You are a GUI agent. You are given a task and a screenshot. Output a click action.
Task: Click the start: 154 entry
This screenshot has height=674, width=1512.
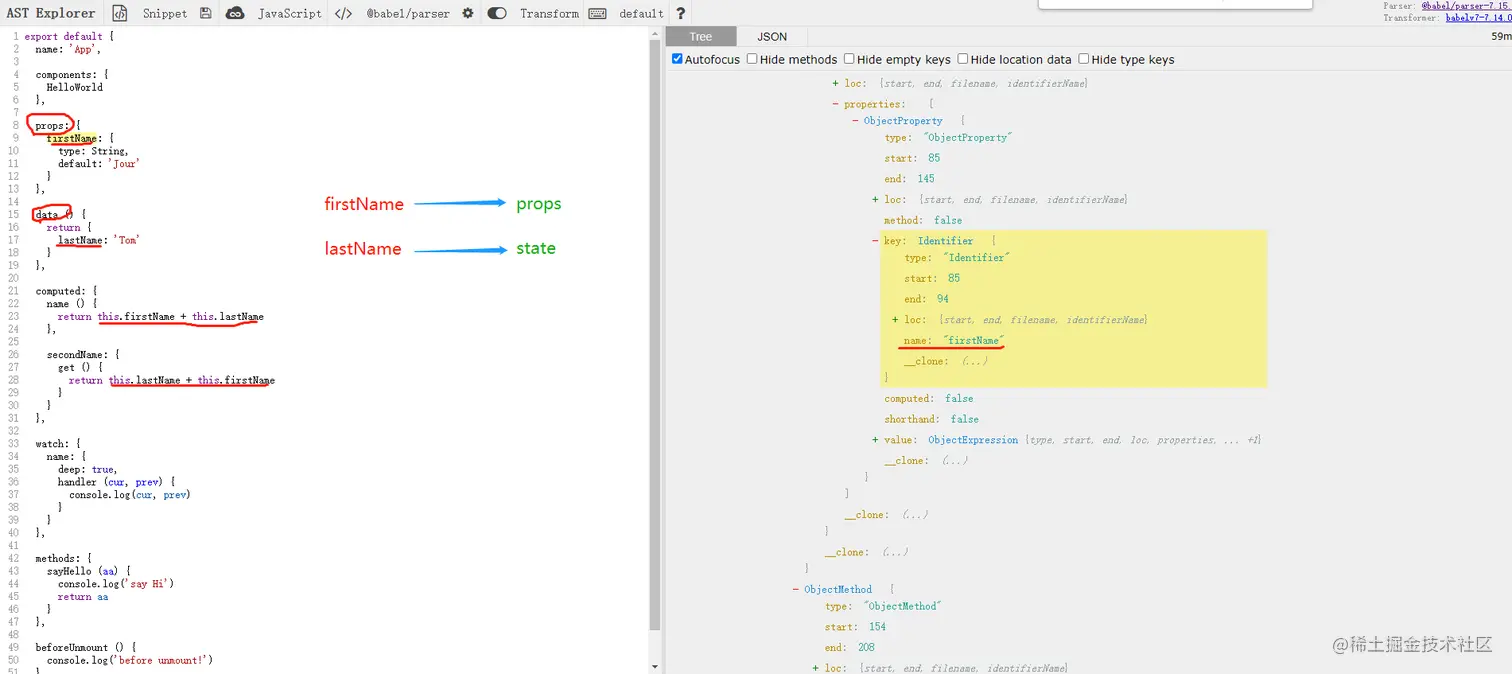tap(855, 627)
